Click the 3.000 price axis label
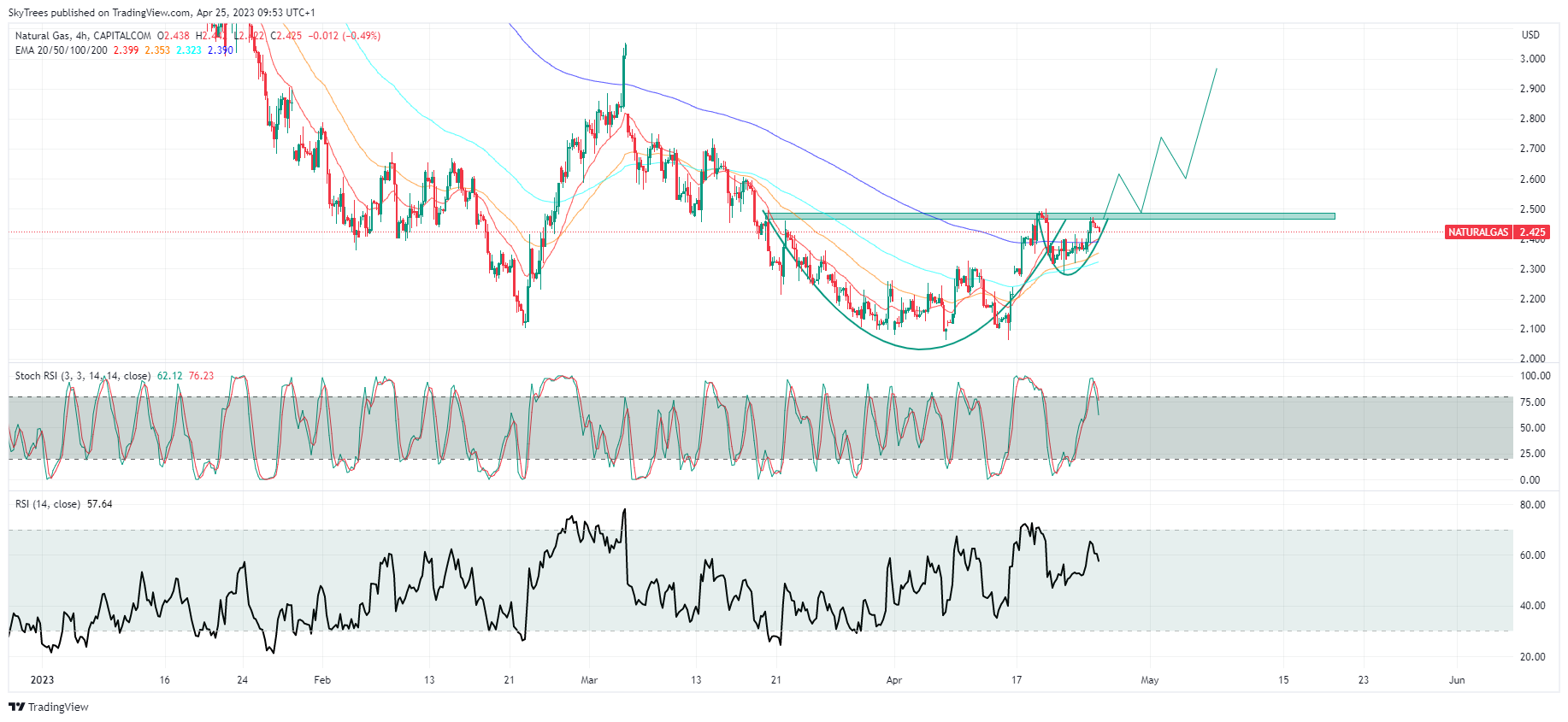 coord(1532,59)
